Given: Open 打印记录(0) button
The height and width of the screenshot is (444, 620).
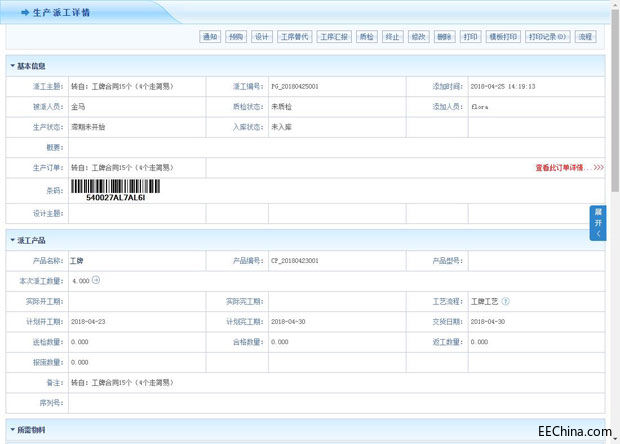Looking at the screenshot, I should click(x=548, y=37).
